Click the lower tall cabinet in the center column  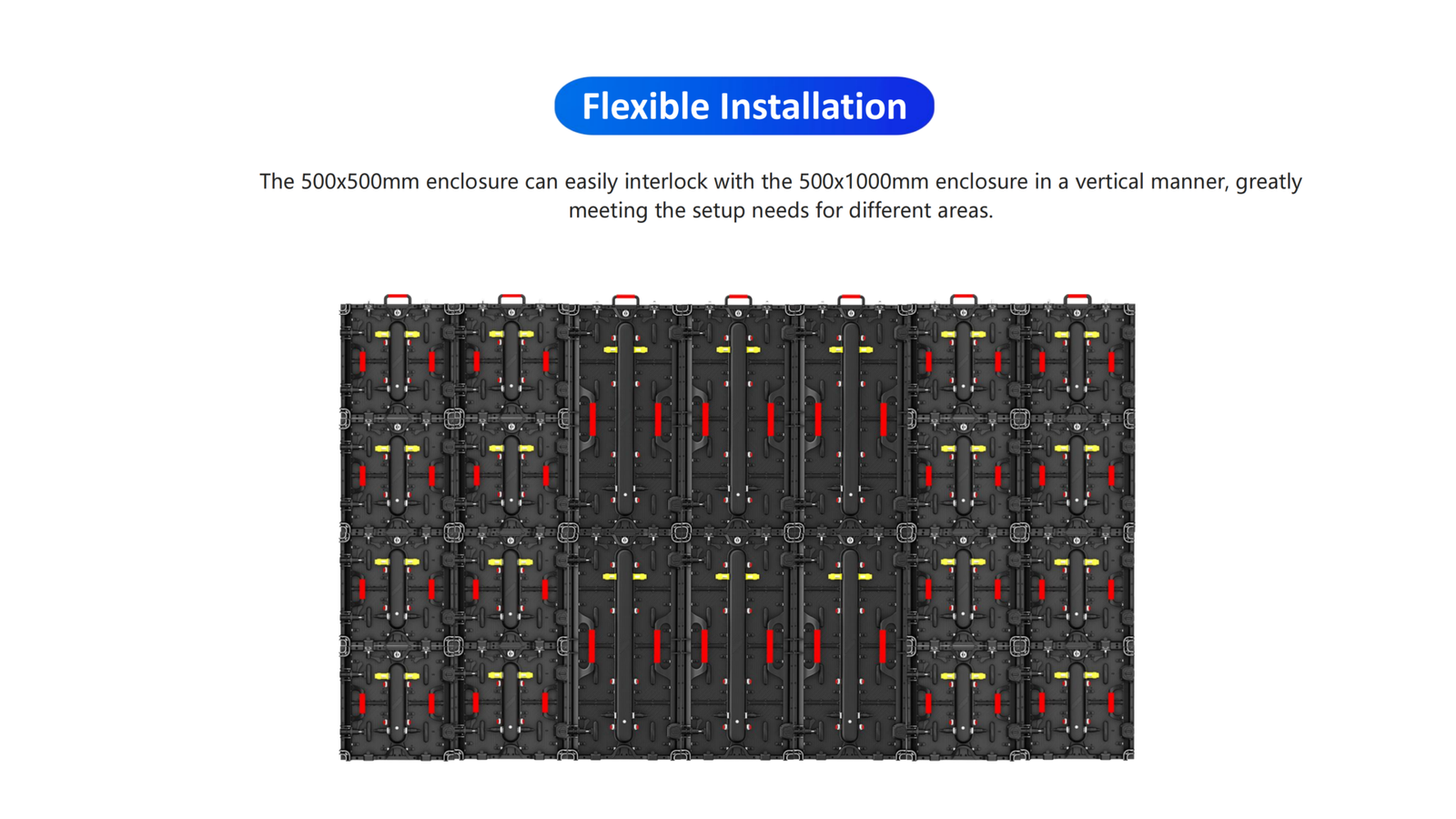coord(738,644)
